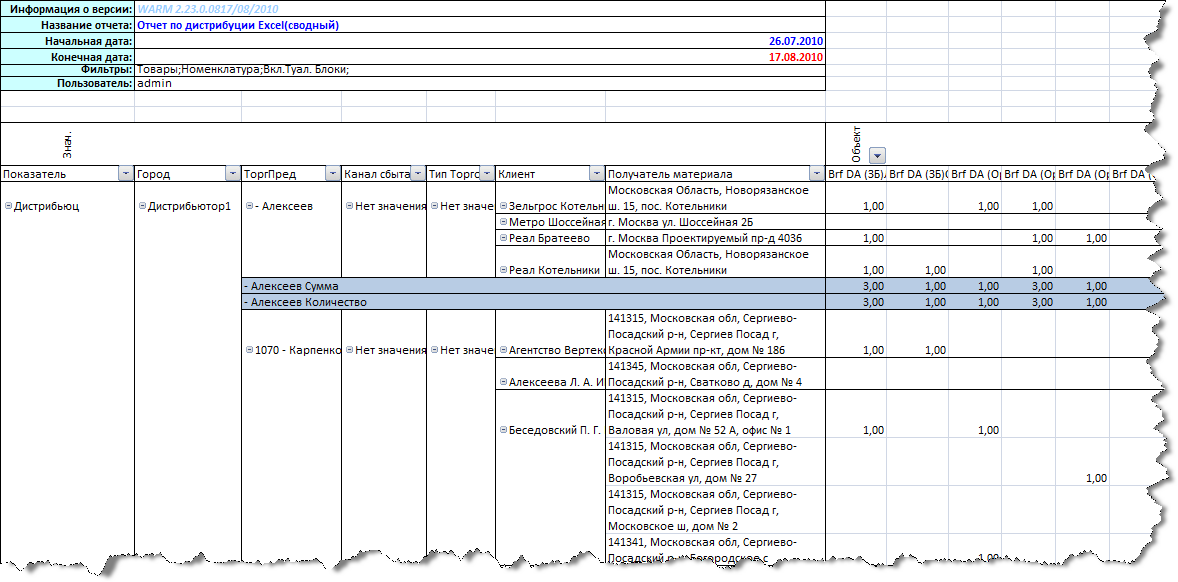Collapse the Дистрибьютор1 city group
The width and height of the screenshot is (1178, 582).
(142, 206)
